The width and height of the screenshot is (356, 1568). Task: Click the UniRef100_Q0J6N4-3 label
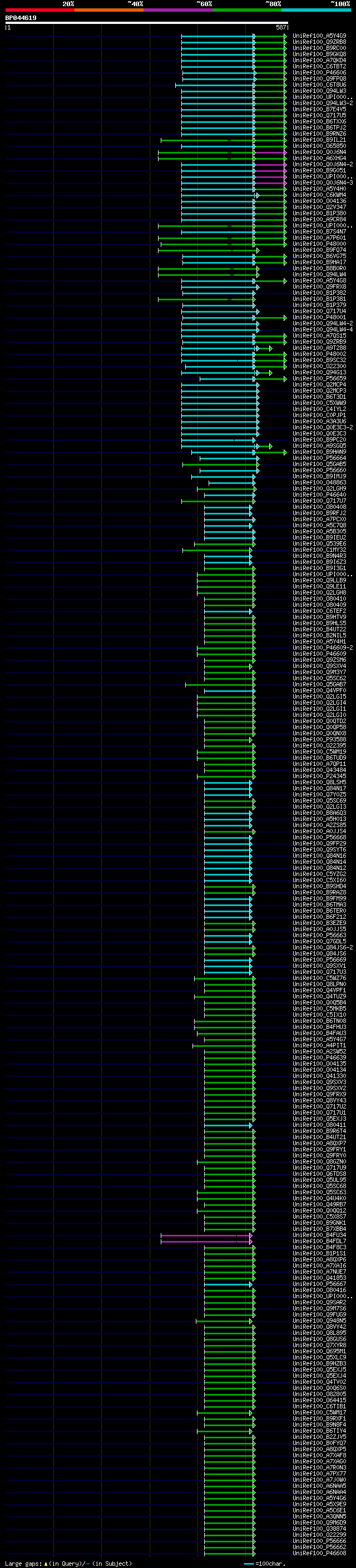pos(323,182)
